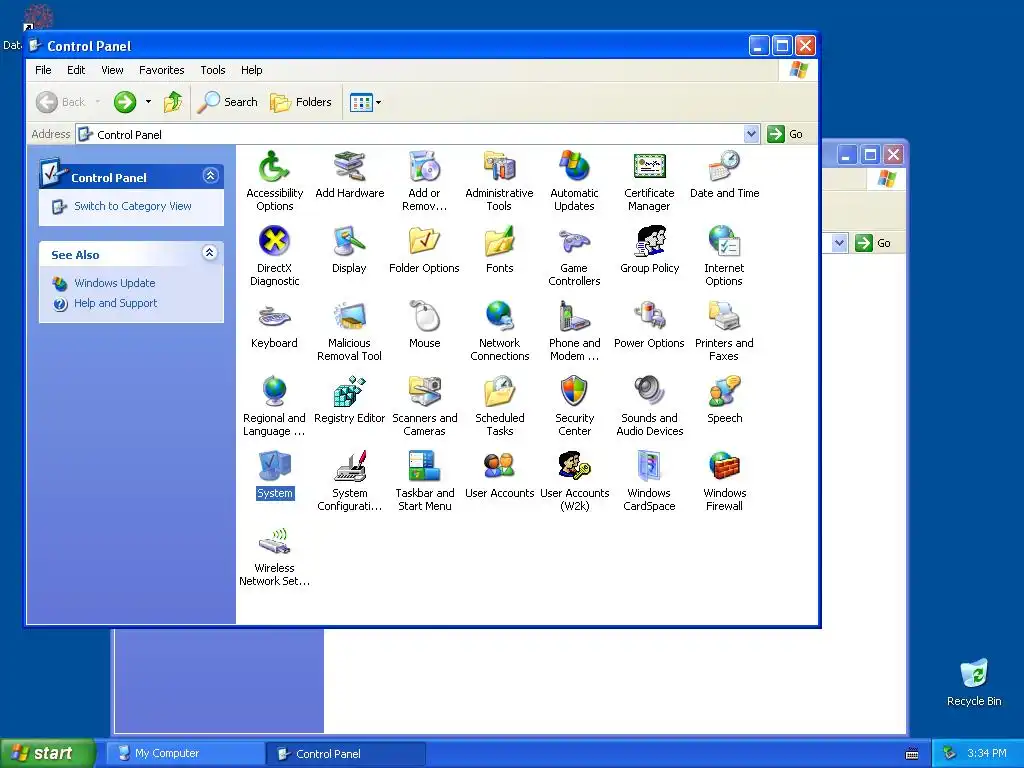Viewport: 1024px width, 768px height.
Task: Click the Forward toolbar arrow
Action: tap(125, 102)
